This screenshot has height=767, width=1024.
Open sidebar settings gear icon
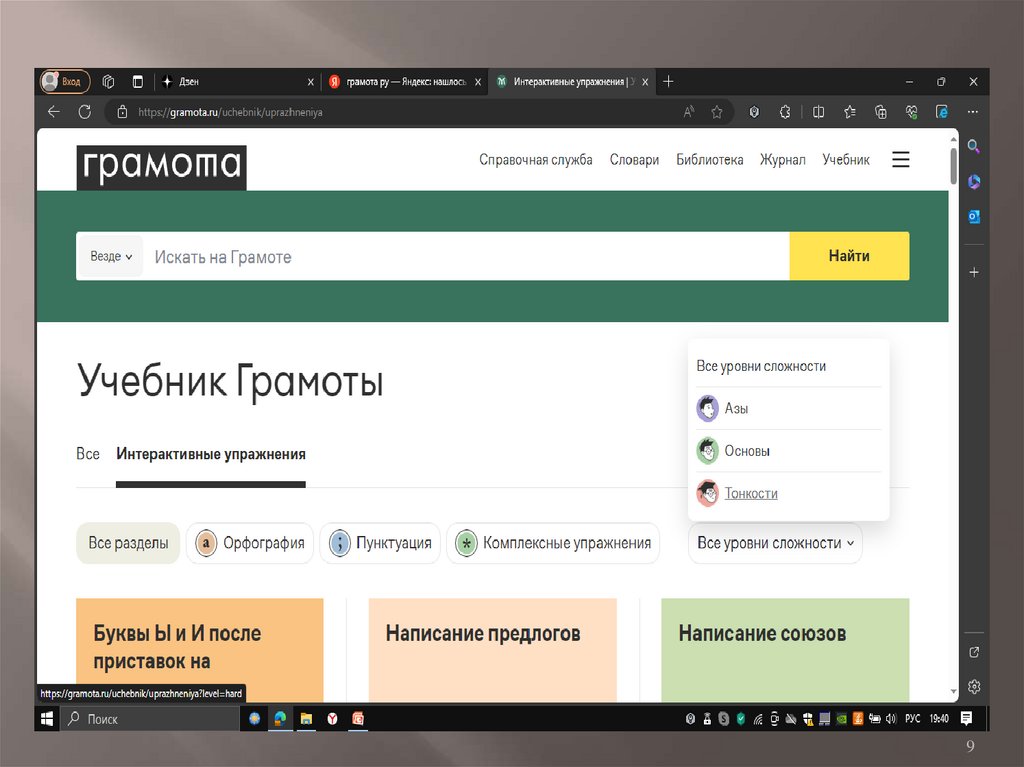click(x=973, y=687)
